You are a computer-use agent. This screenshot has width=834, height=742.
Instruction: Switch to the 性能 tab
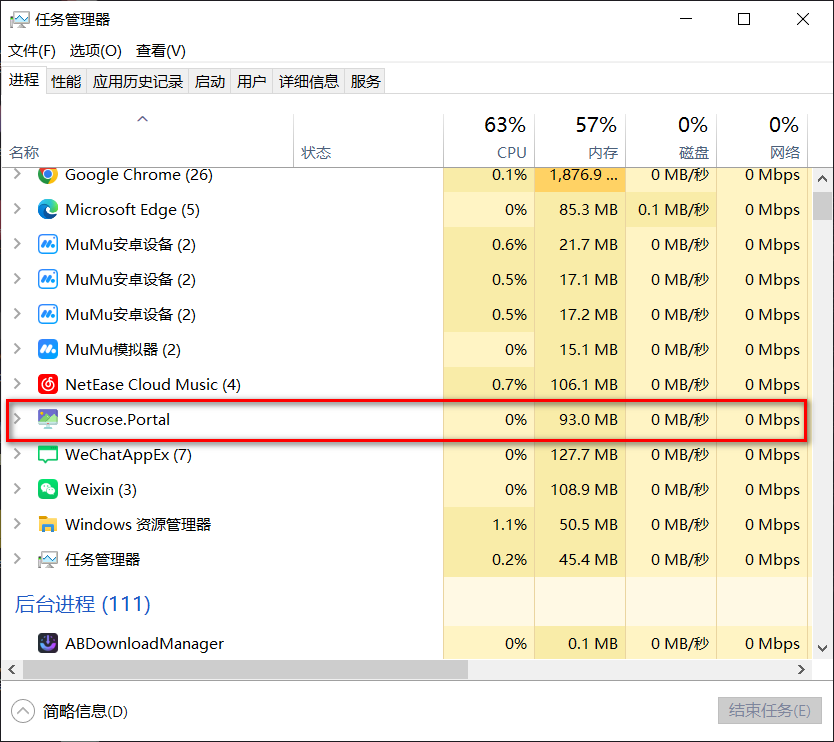pos(66,81)
